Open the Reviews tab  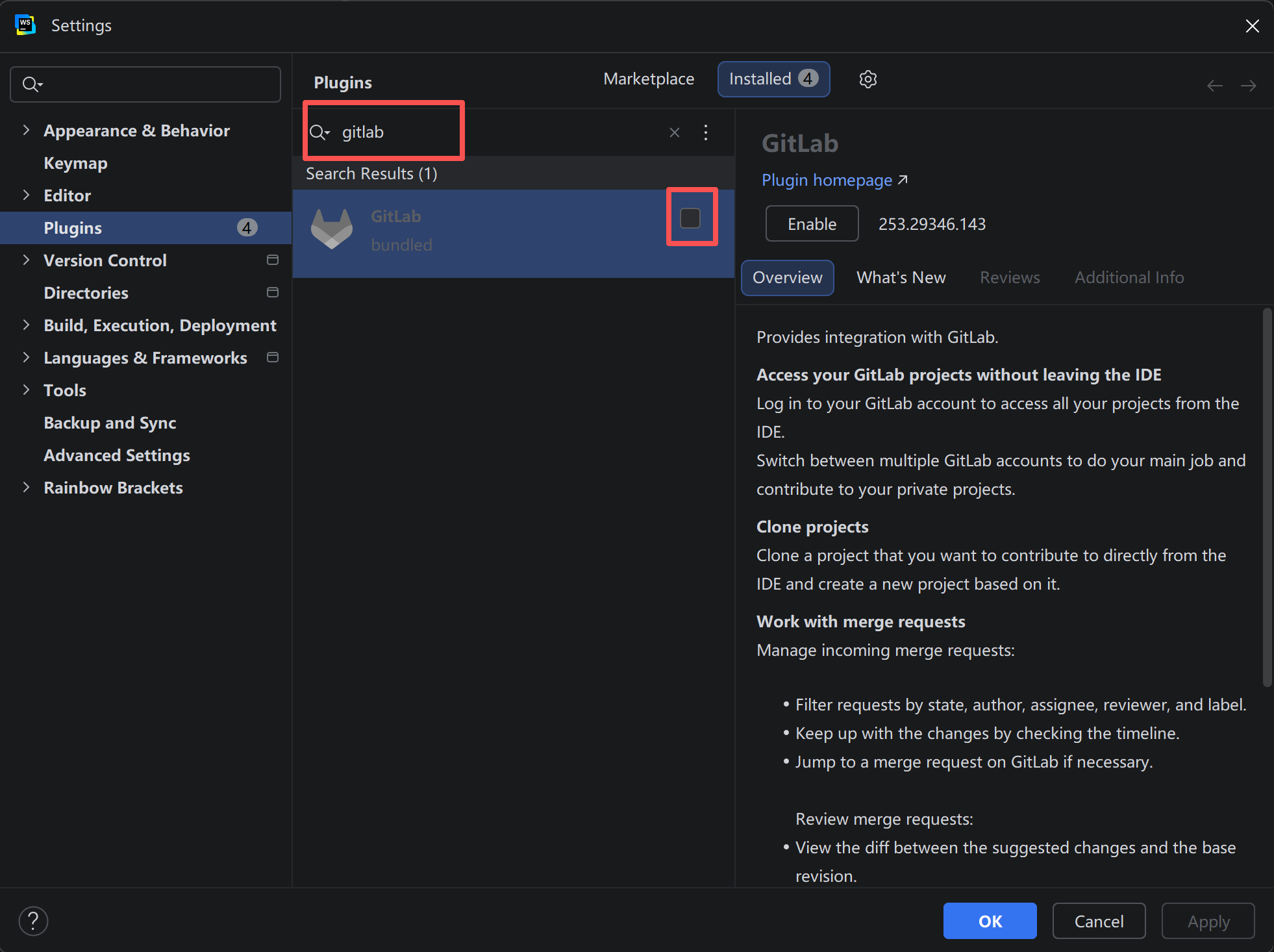(1010, 278)
